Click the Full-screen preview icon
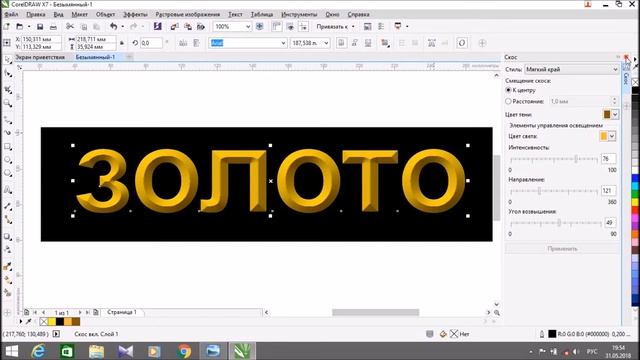The image size is (640, 360). [260, 27]
